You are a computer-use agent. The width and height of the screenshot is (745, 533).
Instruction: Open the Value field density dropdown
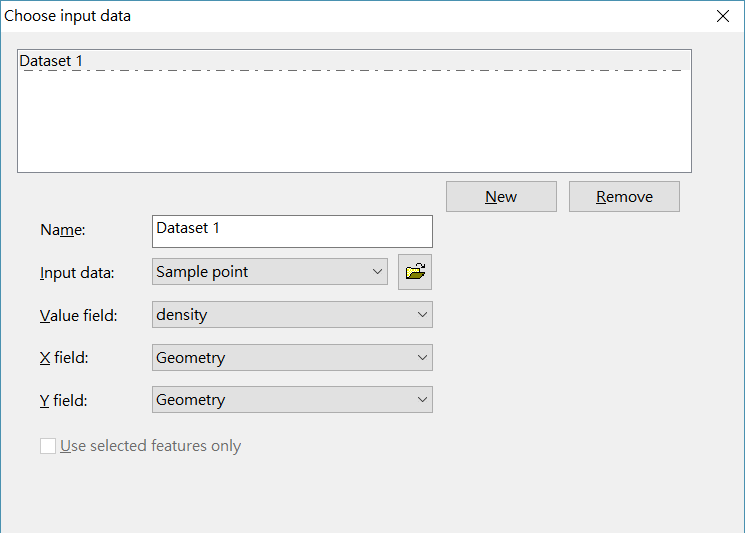click(x=292, y=314)
